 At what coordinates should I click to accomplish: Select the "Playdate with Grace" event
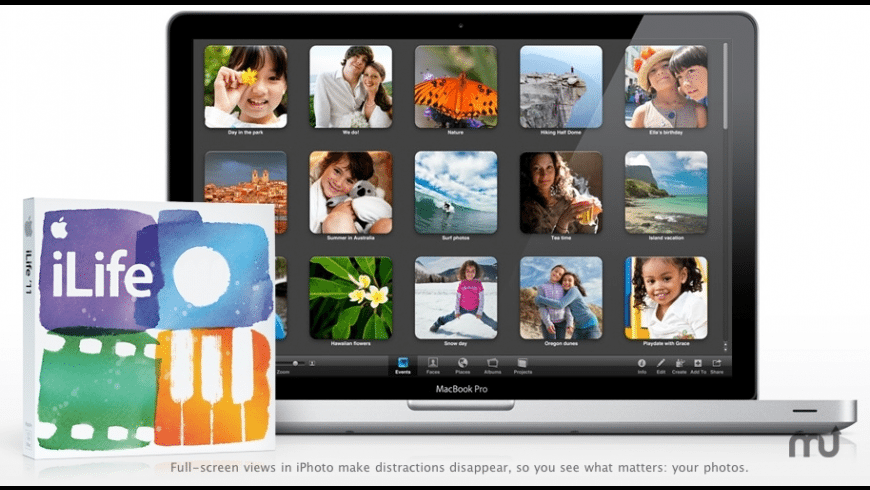pos(666,297)
